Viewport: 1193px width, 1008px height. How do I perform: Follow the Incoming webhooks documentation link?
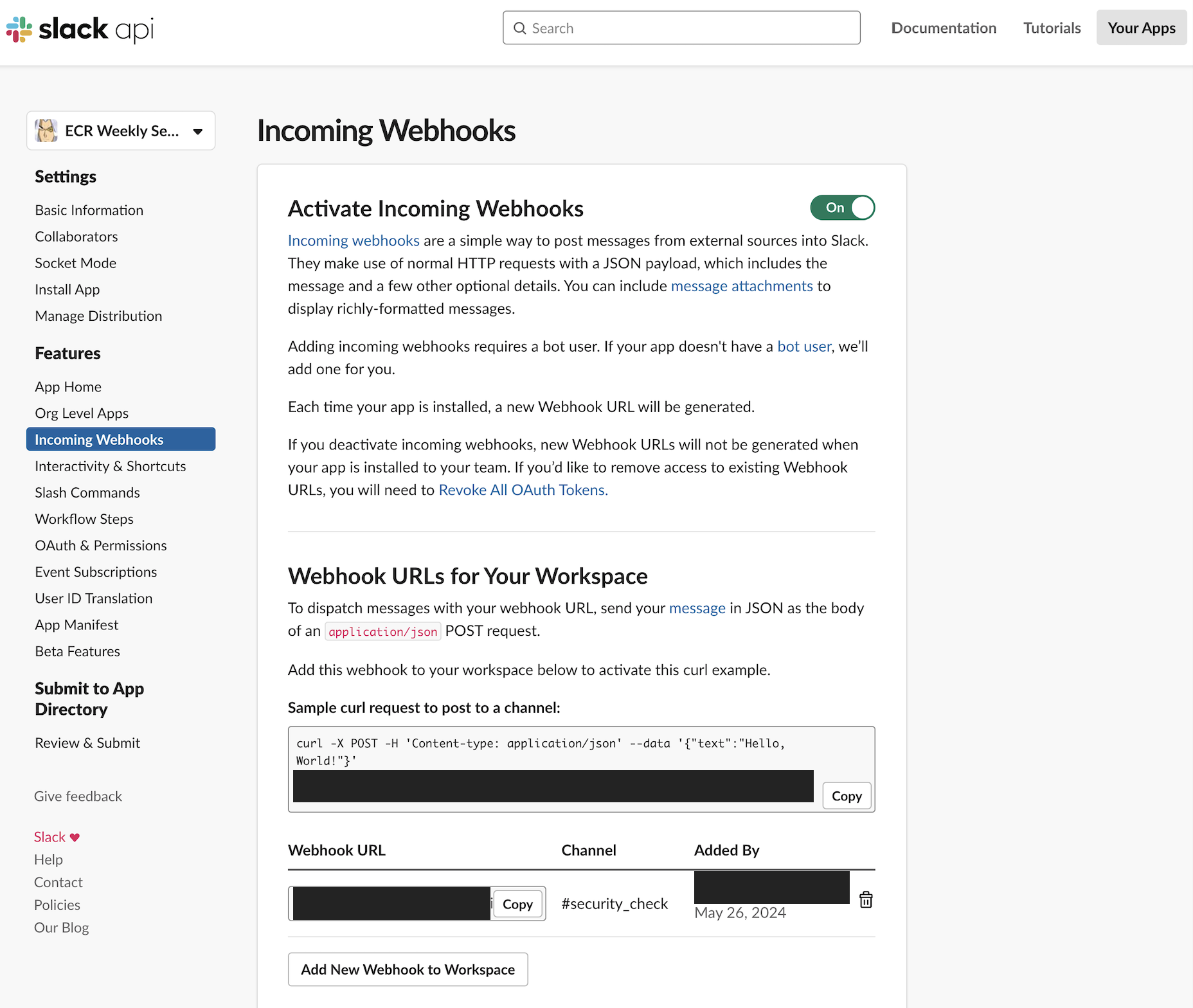click(354, 240)
